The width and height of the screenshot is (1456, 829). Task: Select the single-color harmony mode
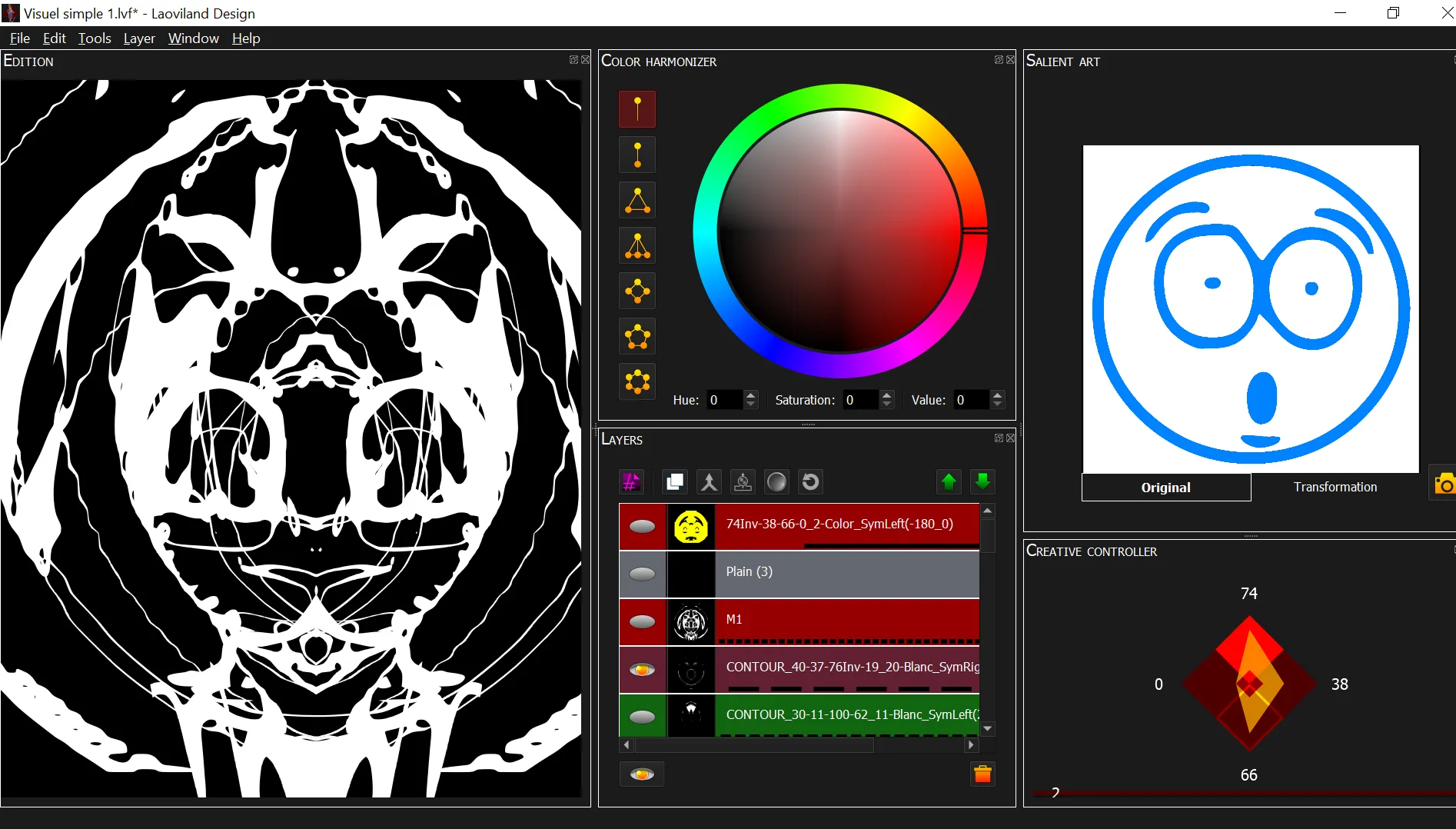coord(637,109)
